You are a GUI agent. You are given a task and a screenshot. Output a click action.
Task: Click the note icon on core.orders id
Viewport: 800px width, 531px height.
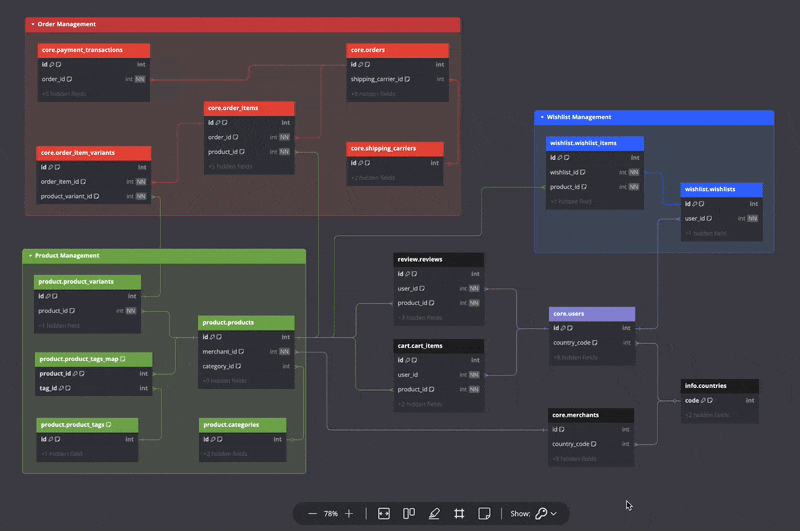pos(367,65)
